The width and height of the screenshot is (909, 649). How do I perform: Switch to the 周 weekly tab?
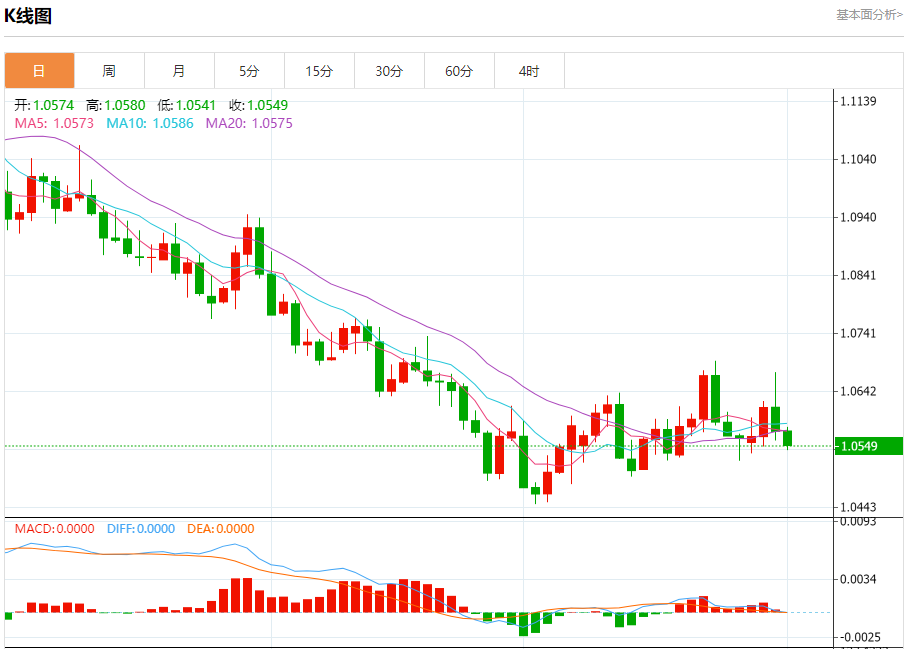pyautogui.click(x=110, y=71)
